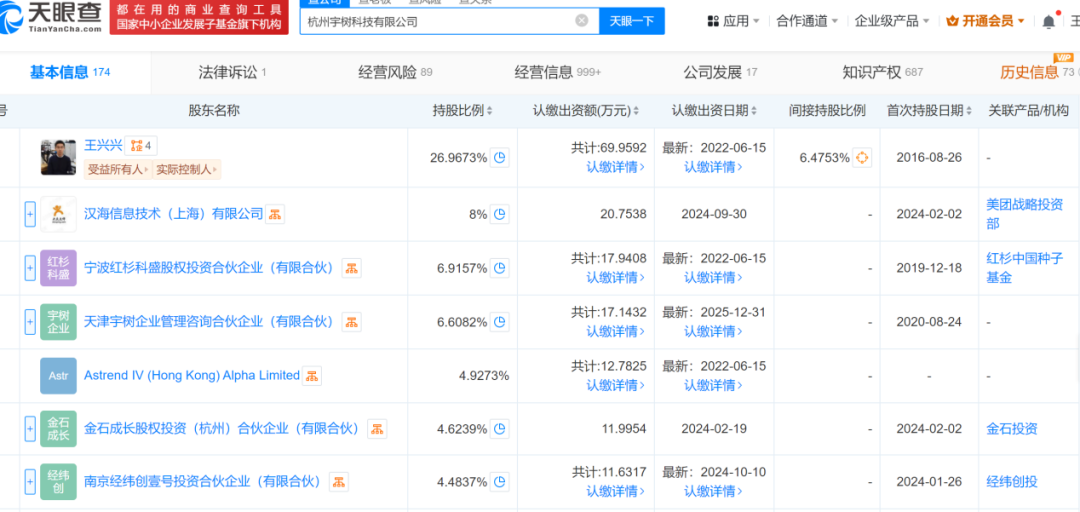The image size is (1080, 512).
Task: Click the Astr blue logo tile
Action: click(59, 376)
